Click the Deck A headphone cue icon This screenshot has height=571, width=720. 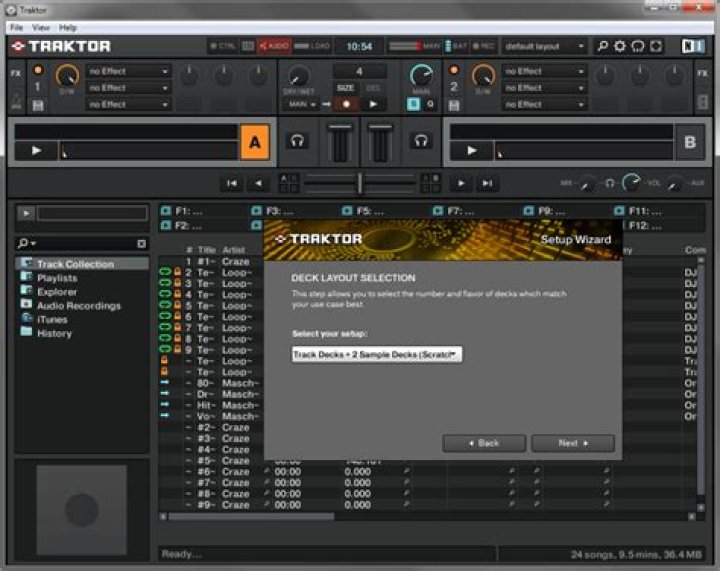pos(297,142)
